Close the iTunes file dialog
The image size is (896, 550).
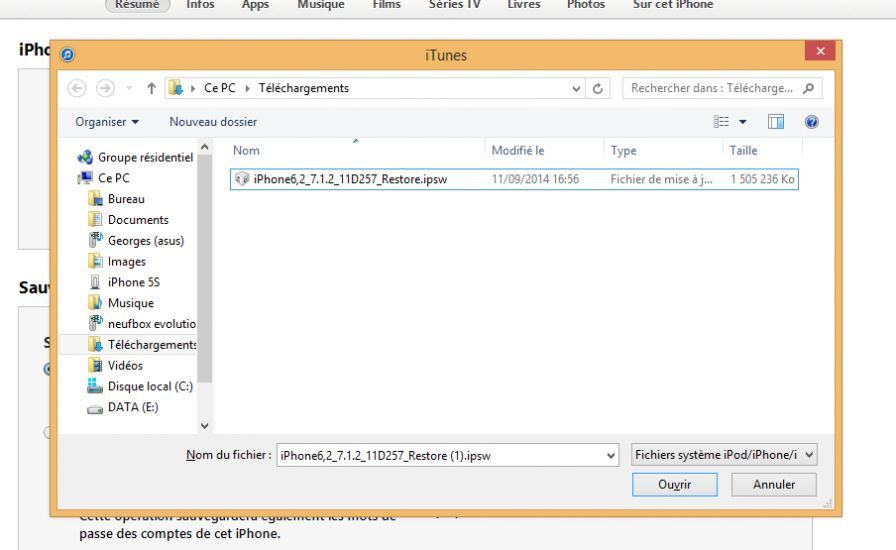pyautogui.click(x=820, y=51)
